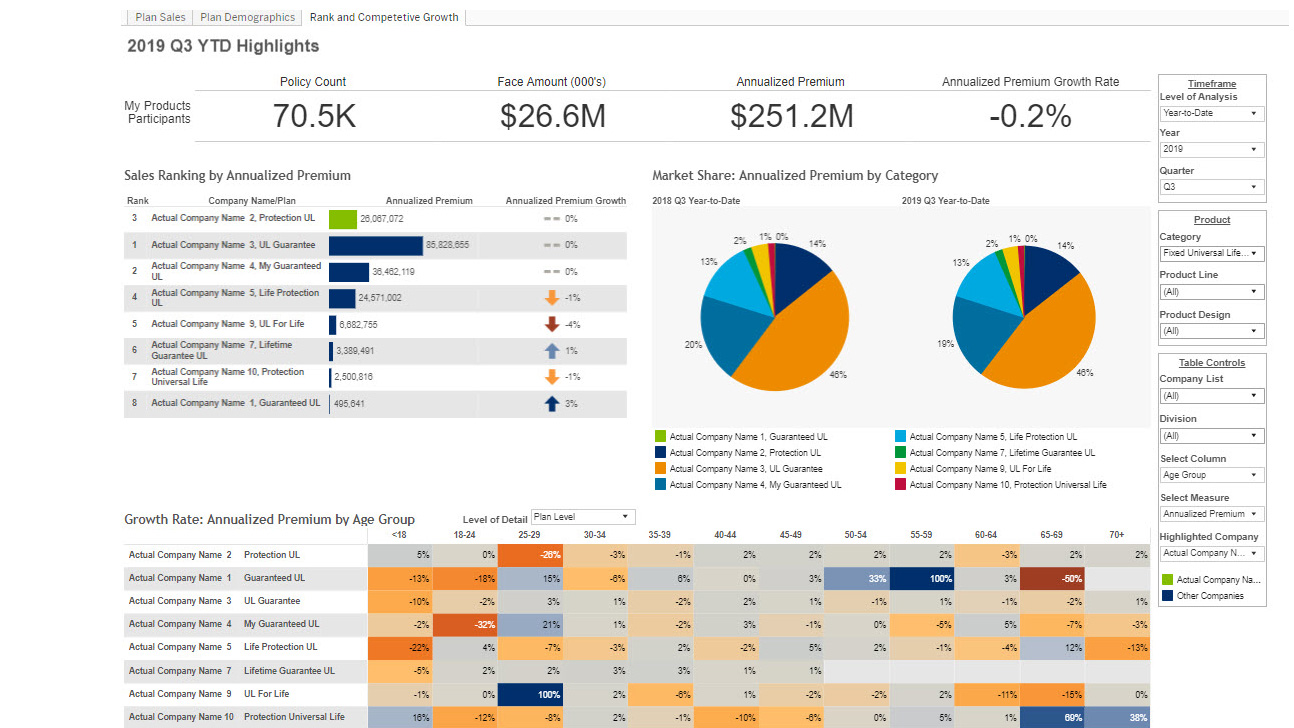Click orange down arrow for Life Protection row
Image resolution: width=1294 pixels, height=728 pixels.
pos(551,298)
